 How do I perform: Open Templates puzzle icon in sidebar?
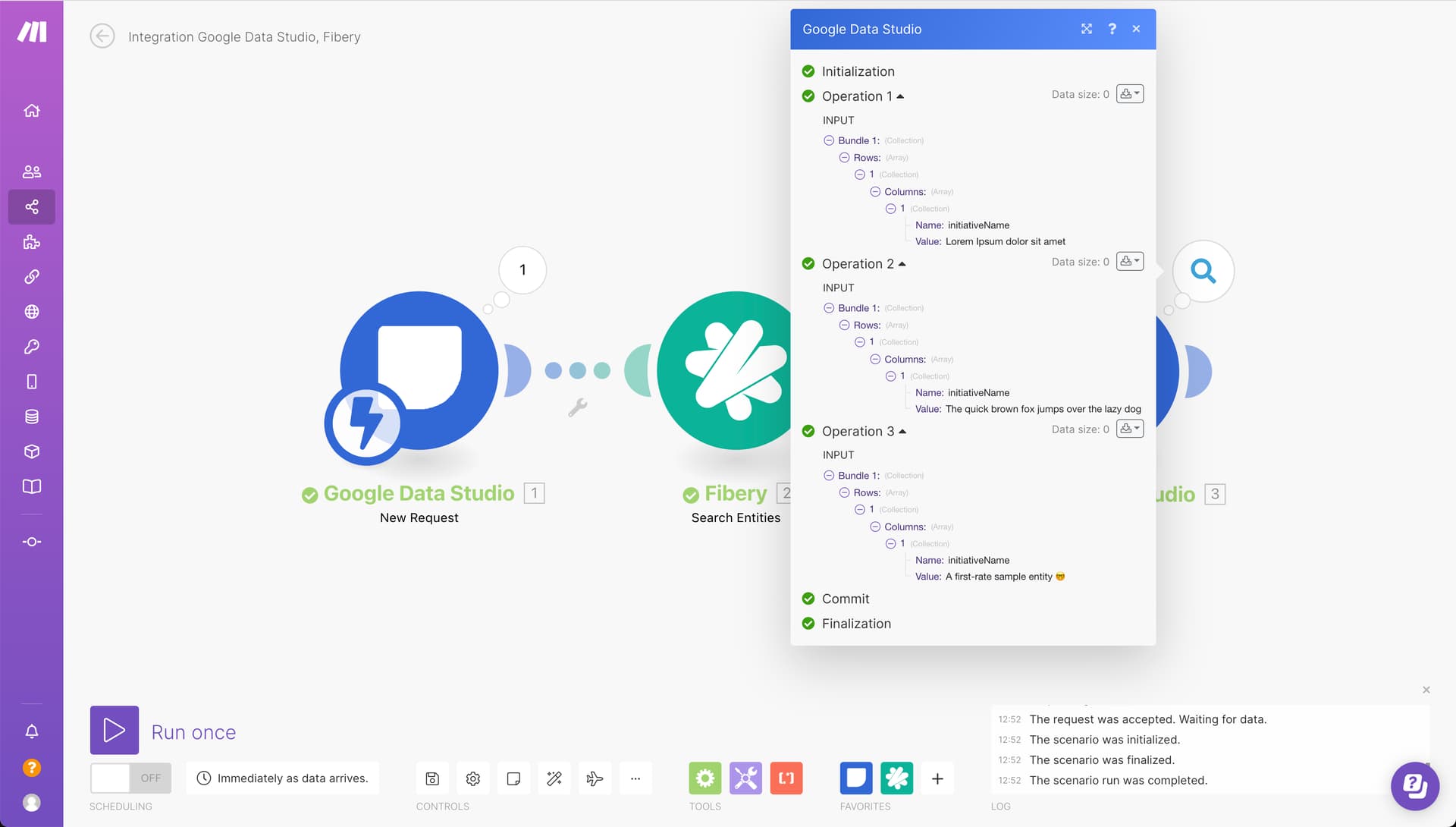click(32, 242)
